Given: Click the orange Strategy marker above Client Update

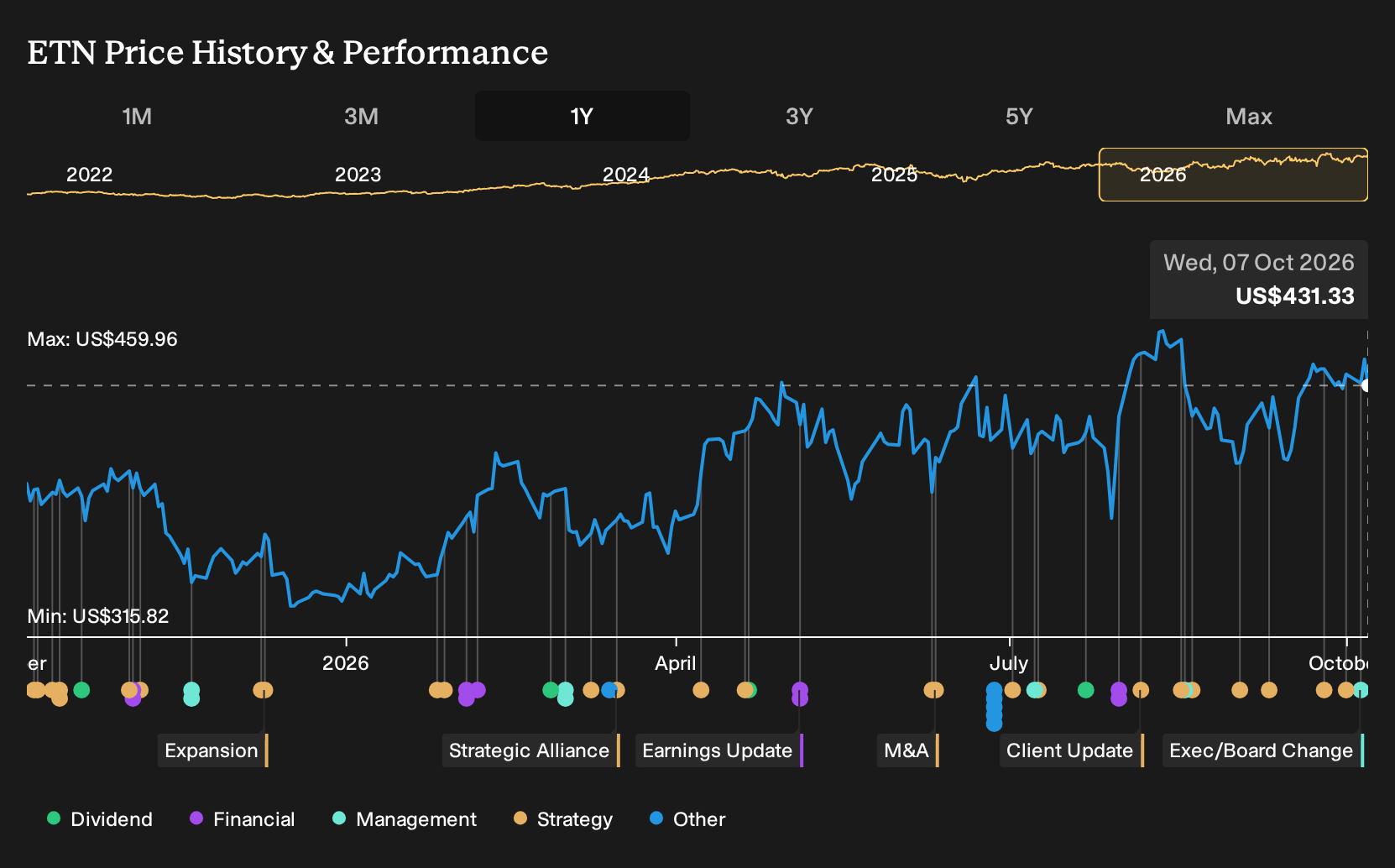Looking at the screenshot, I should (1141, 690).
